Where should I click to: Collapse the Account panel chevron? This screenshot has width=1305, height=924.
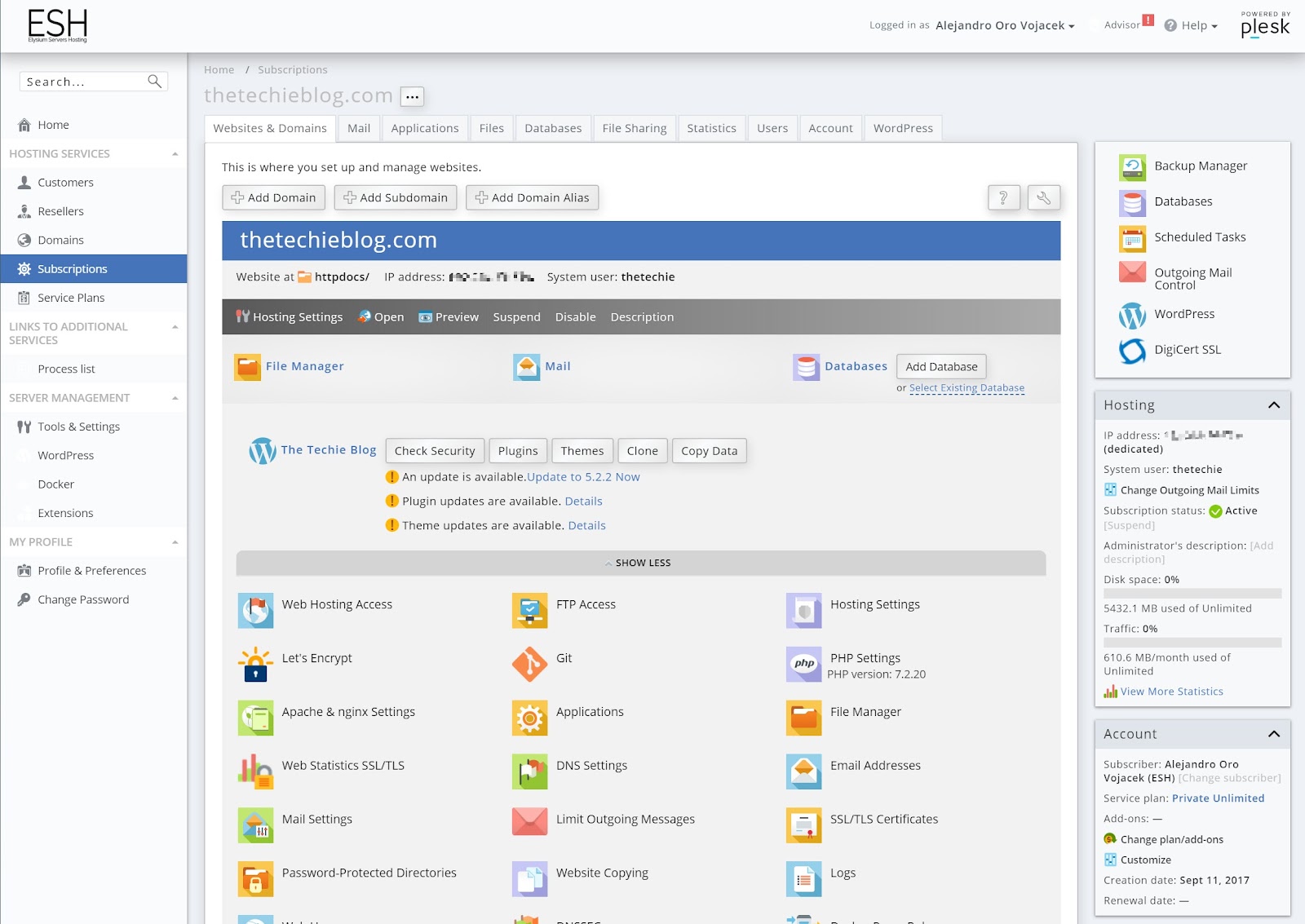pos(1274,734)
